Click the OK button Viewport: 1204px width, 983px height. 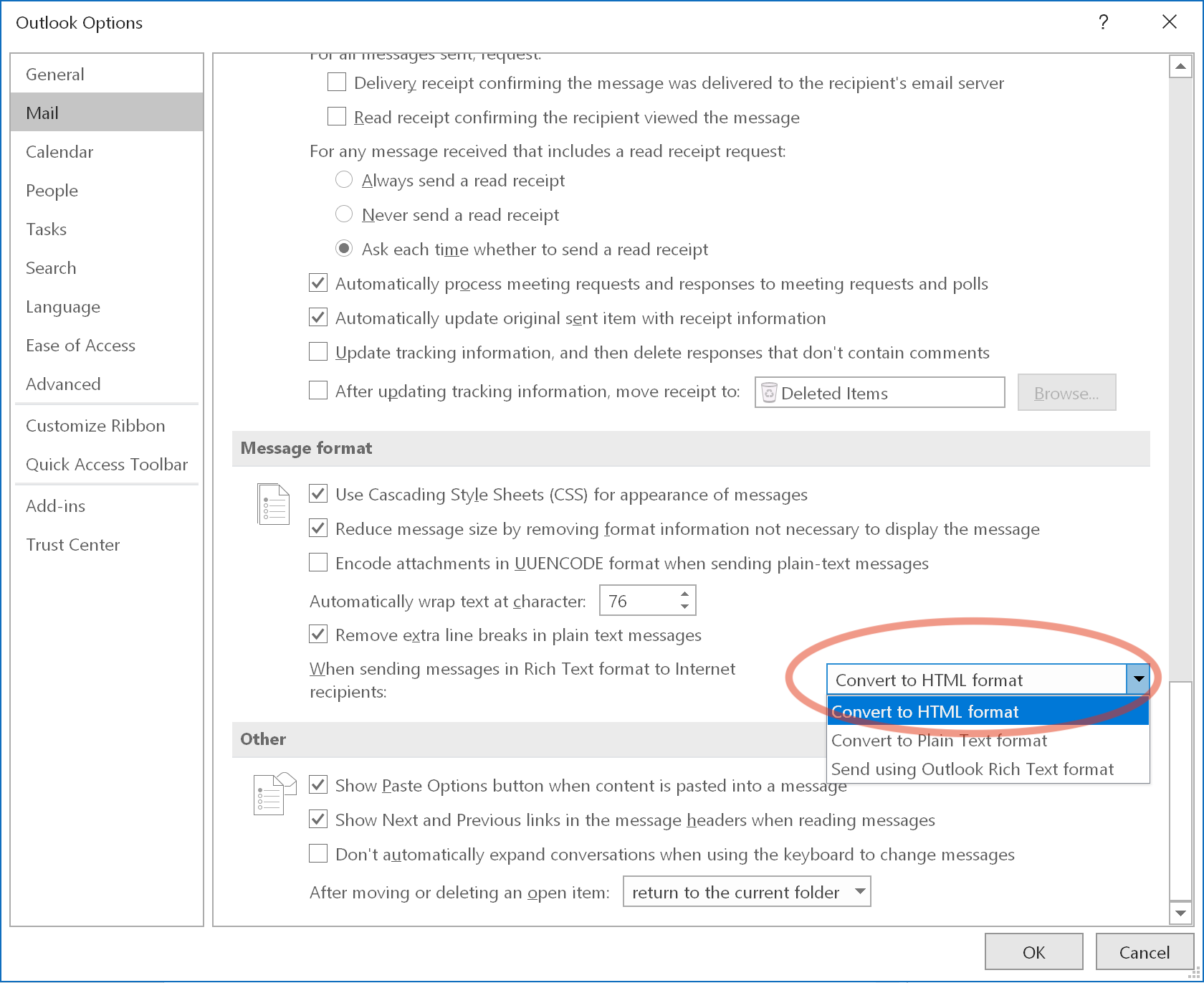(x=1033, y=951)
